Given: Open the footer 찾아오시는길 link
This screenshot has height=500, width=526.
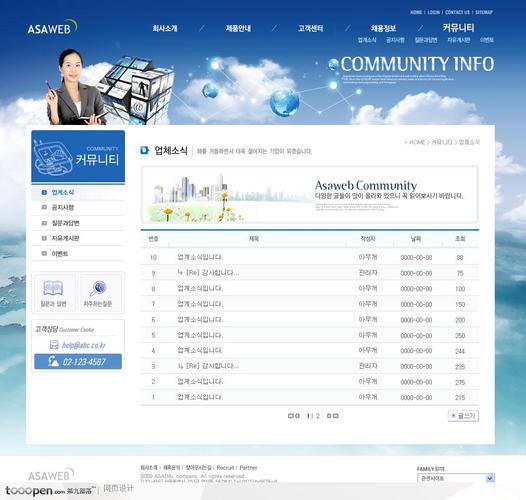Looking at the screenshot, I should tap(199, 468).
